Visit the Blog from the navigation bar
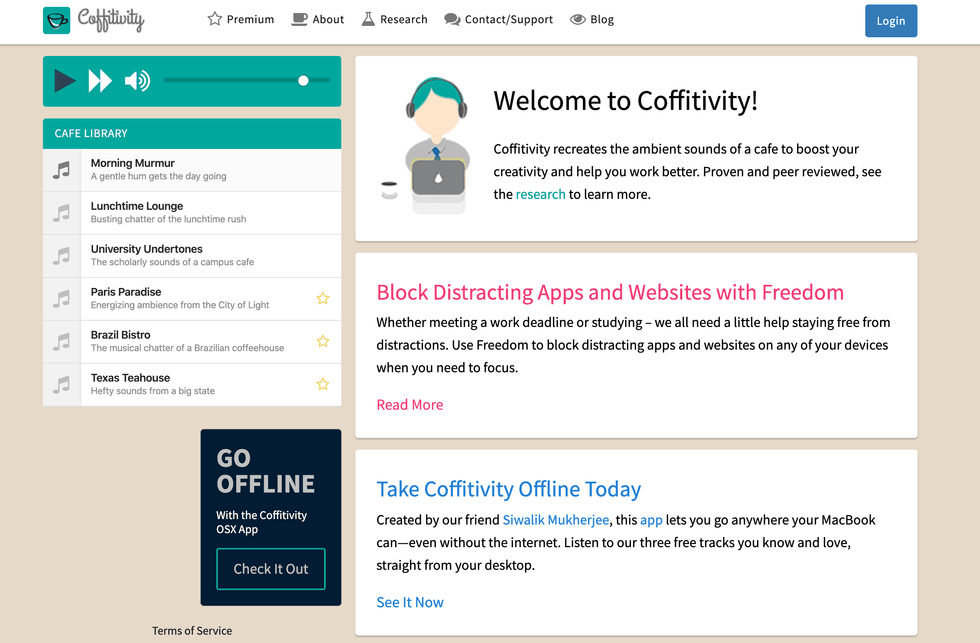Screen dimensions: 980x643 pyautogui.click(x=592, y=19)
